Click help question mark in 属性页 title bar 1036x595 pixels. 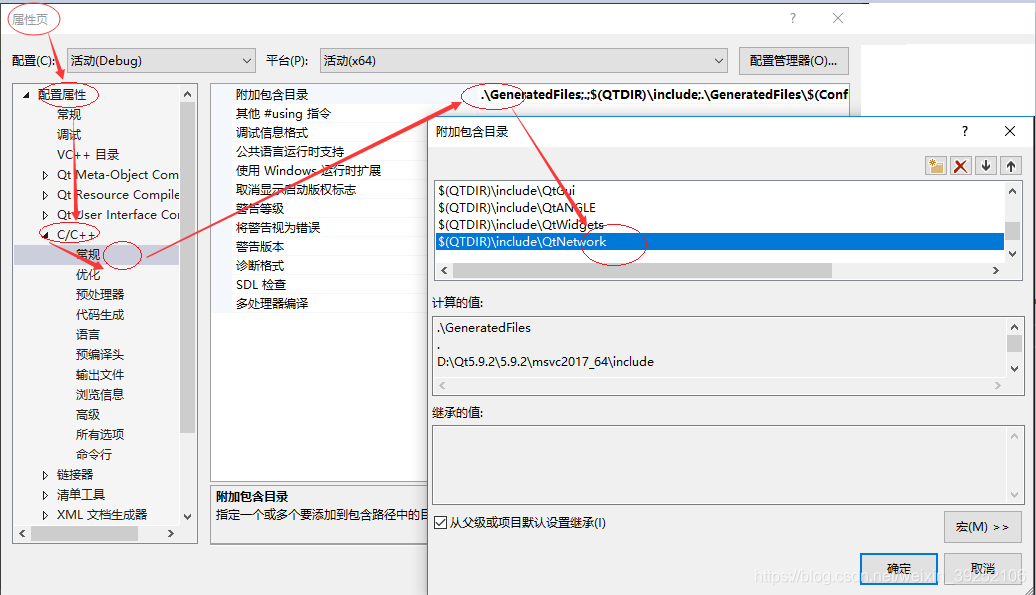point(793,18)
